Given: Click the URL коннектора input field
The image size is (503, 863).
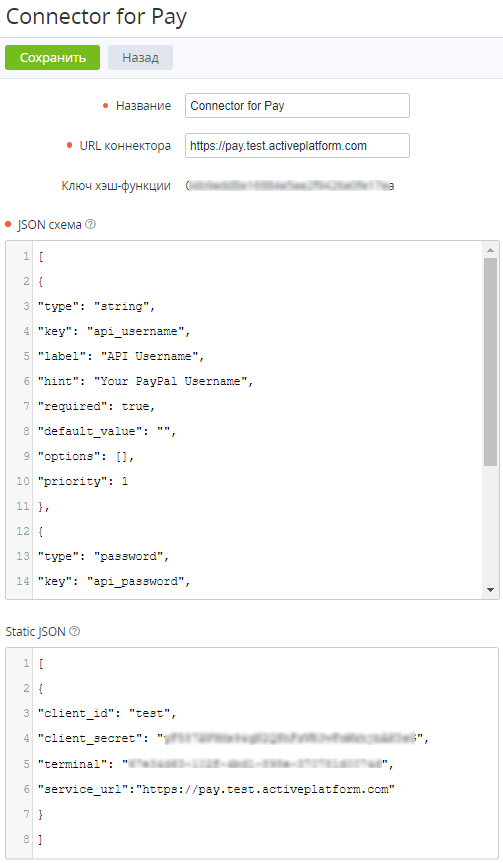Looking at the screenshot, I should pyautogui.click(x=297, y=146).
